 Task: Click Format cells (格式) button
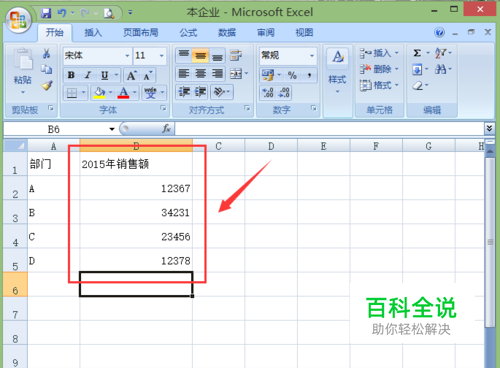(x=379, y=85)
